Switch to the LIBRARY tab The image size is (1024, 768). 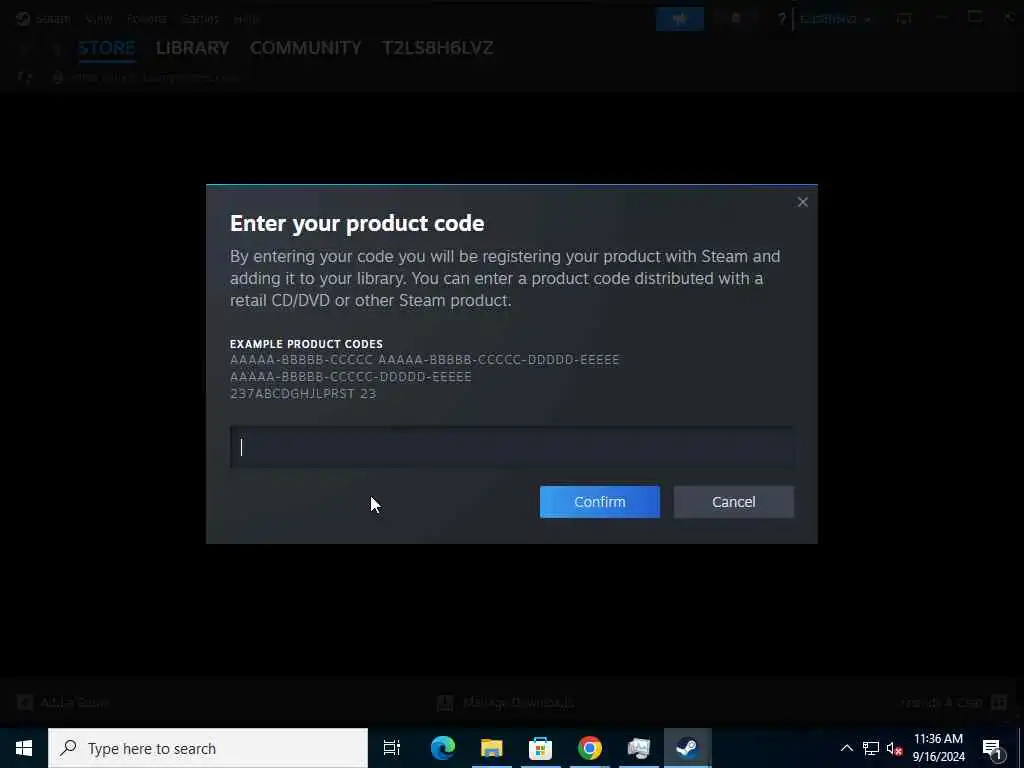(193, 48)
